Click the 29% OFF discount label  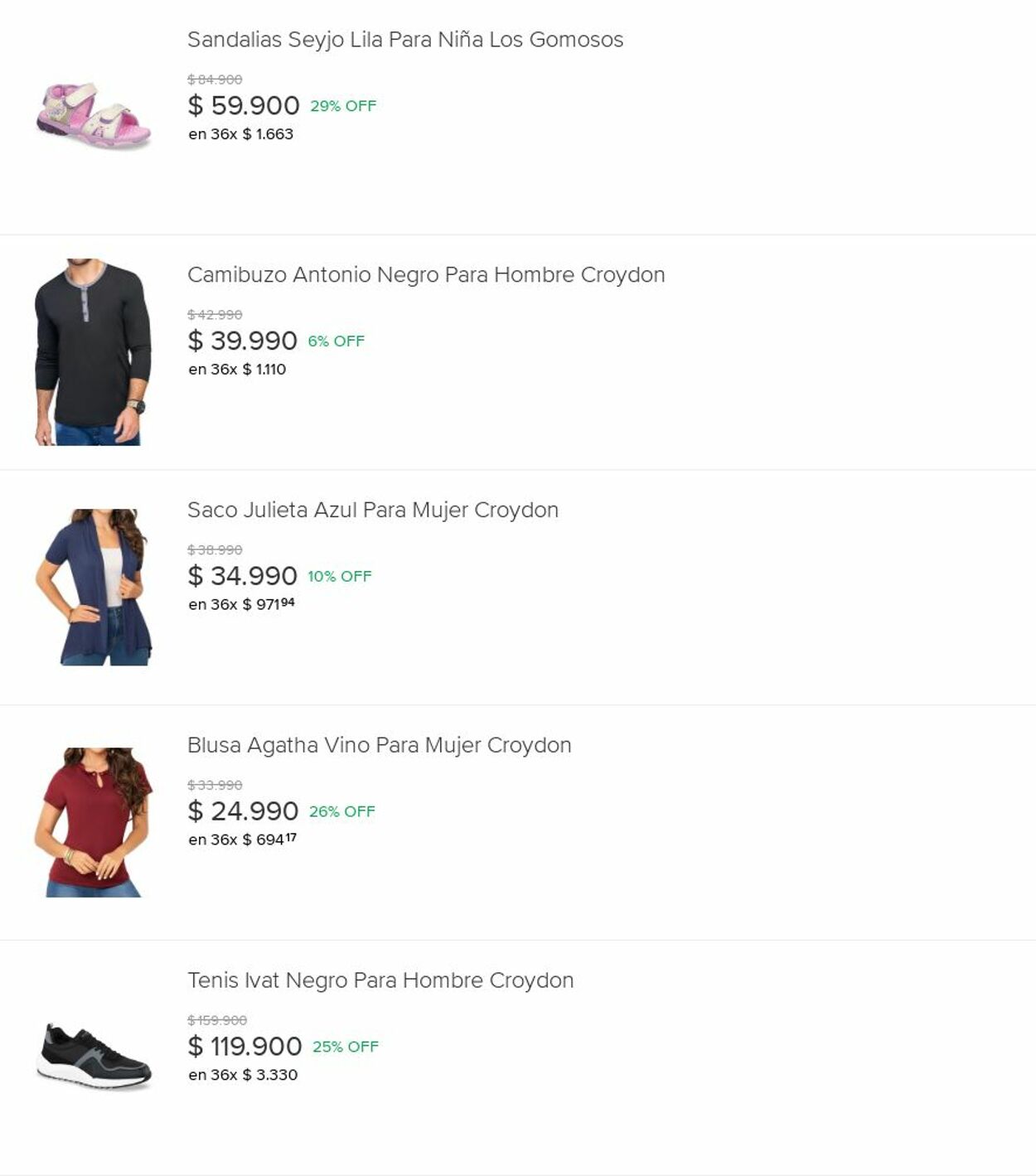tap(343, 106)
